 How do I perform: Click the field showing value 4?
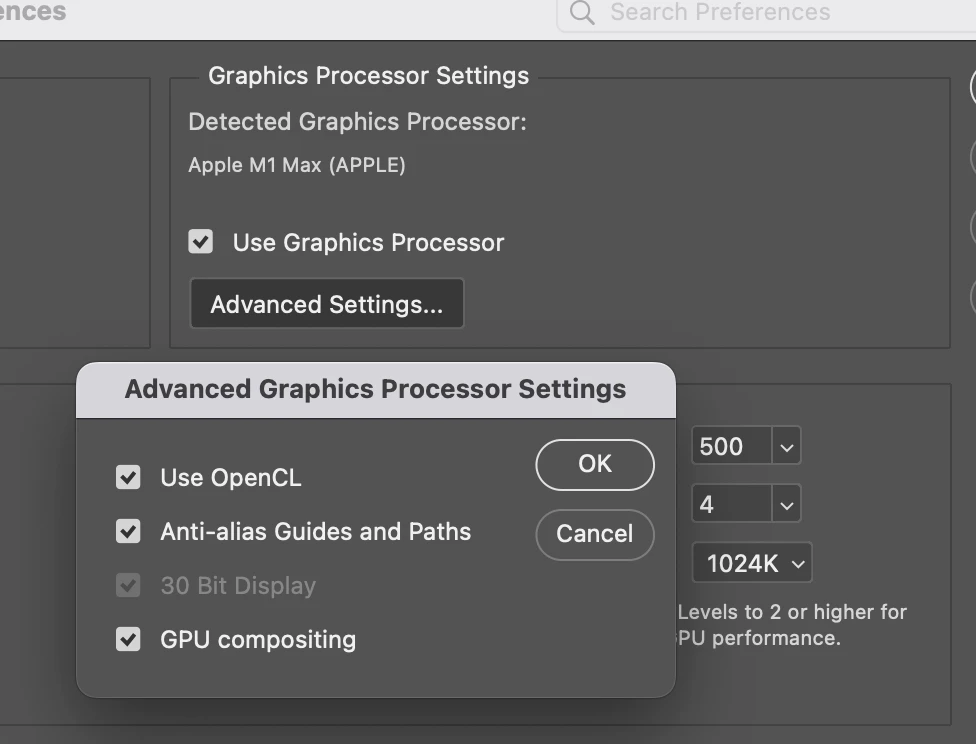coord(730,504)
